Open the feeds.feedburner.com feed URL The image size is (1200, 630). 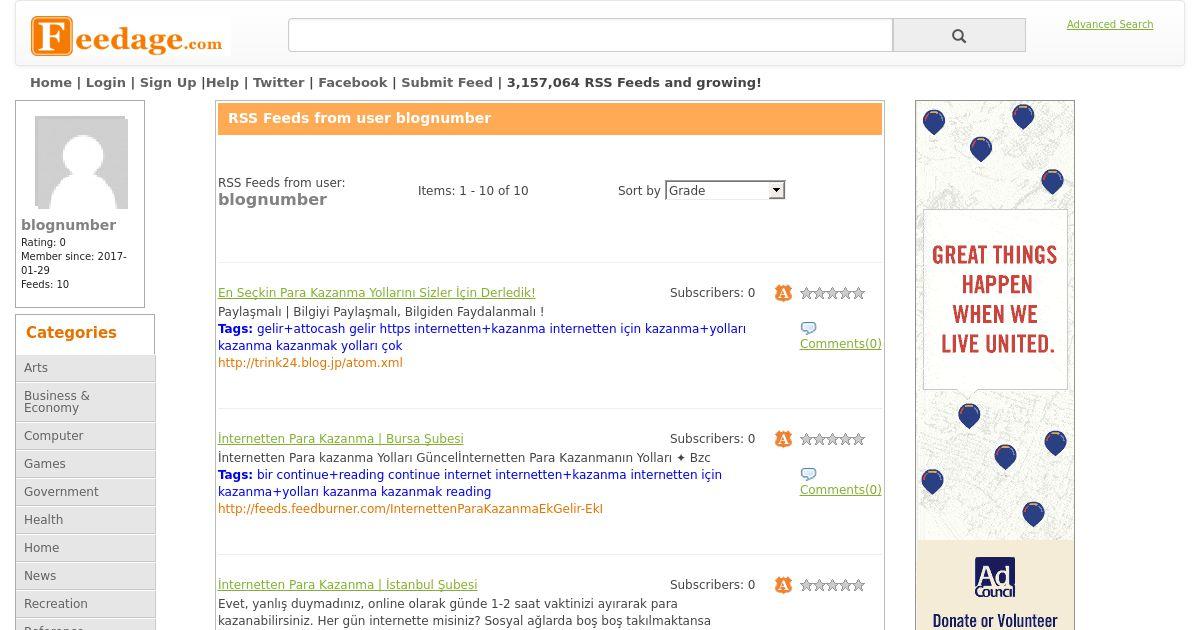(x=410, y=509)
